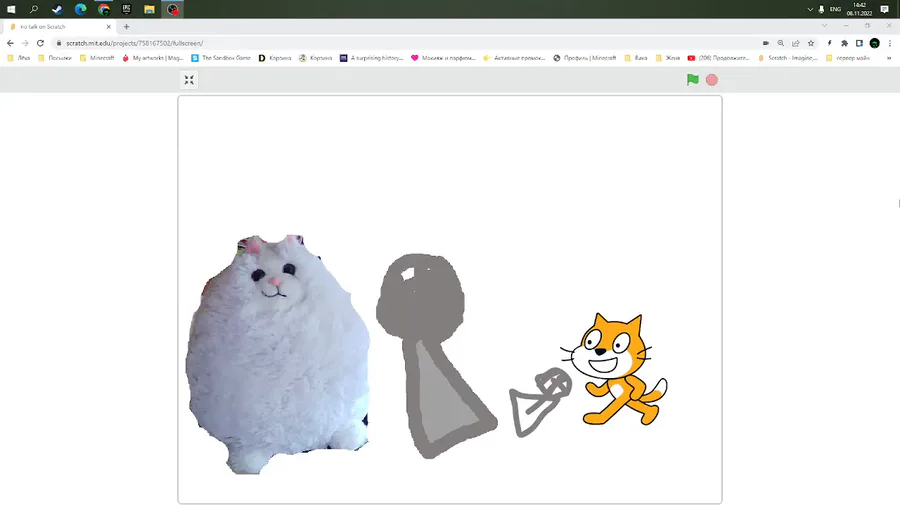This screenshot has width=900, height=506.
Task: Open the Extensions puzzle menu
Action: (x=844, y=43)
